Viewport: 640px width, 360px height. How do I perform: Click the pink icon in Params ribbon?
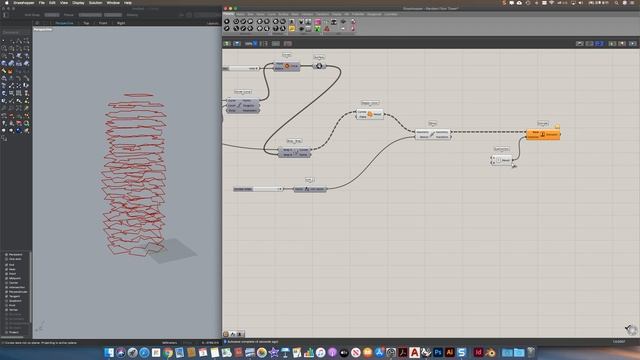coord(318,22)
